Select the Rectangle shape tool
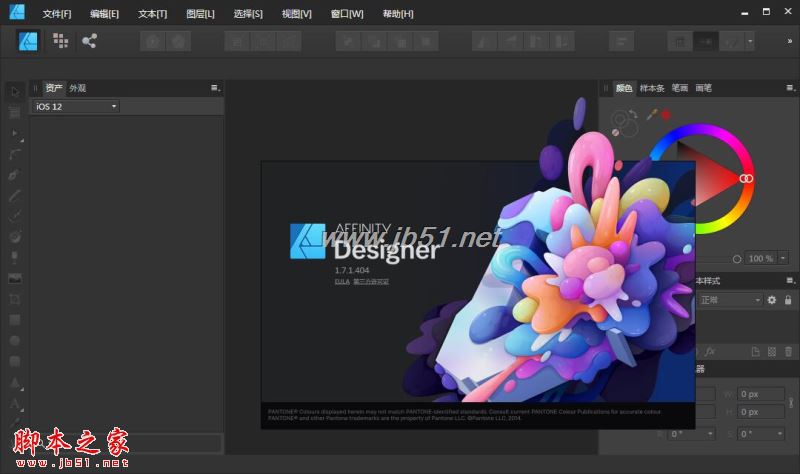Screen dimensions: 800x474 click(x=15, y=320)
